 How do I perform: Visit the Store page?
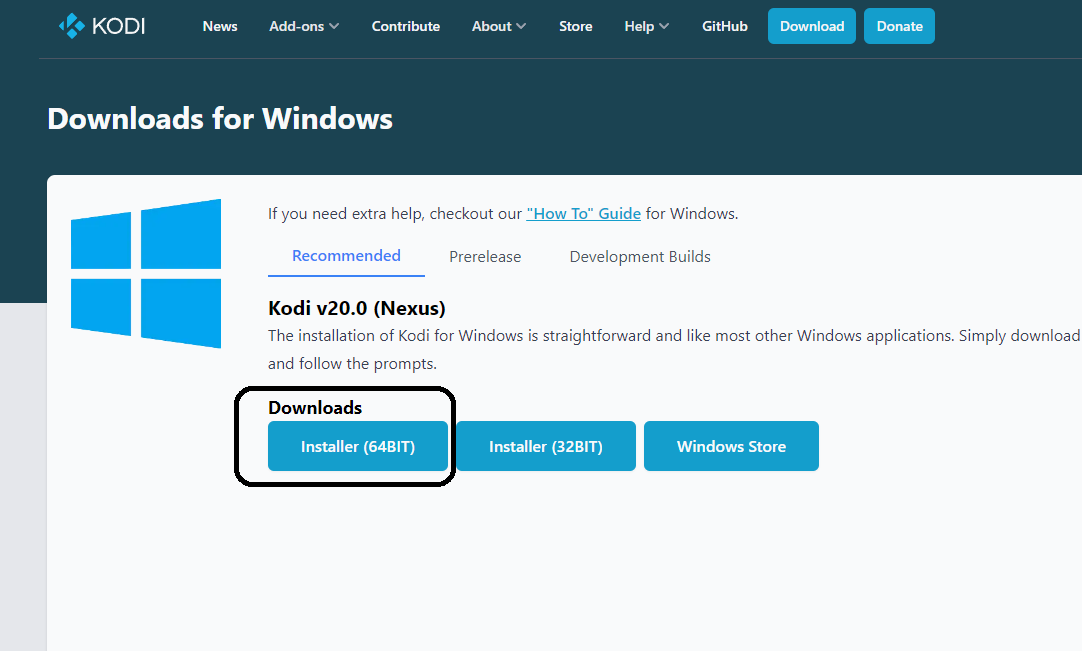coord(576,26)
